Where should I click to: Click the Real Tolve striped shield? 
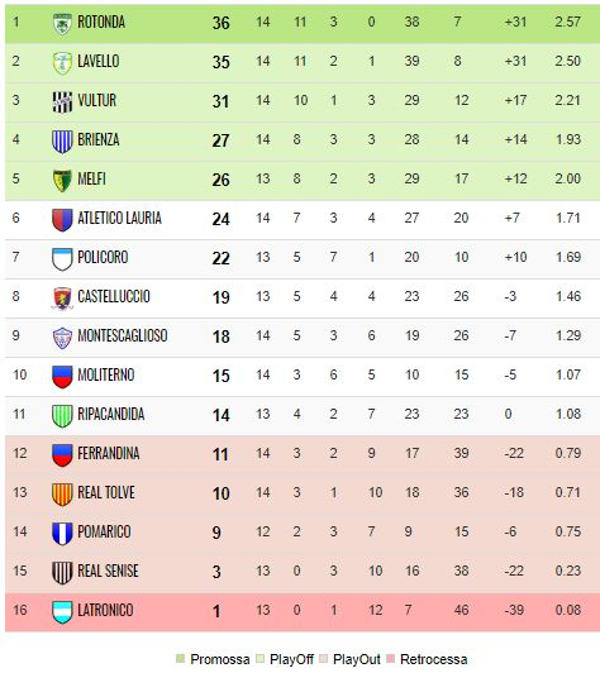[62, 494]
